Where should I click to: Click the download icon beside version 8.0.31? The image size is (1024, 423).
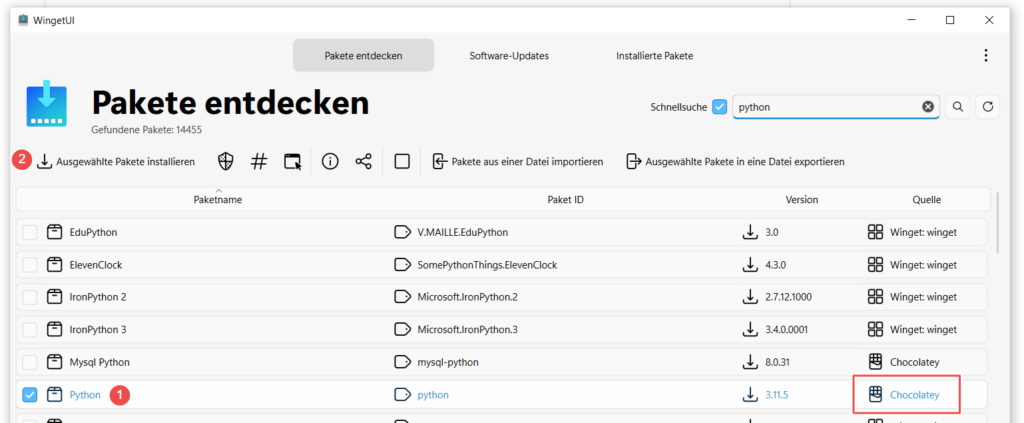tap(749, 362)
